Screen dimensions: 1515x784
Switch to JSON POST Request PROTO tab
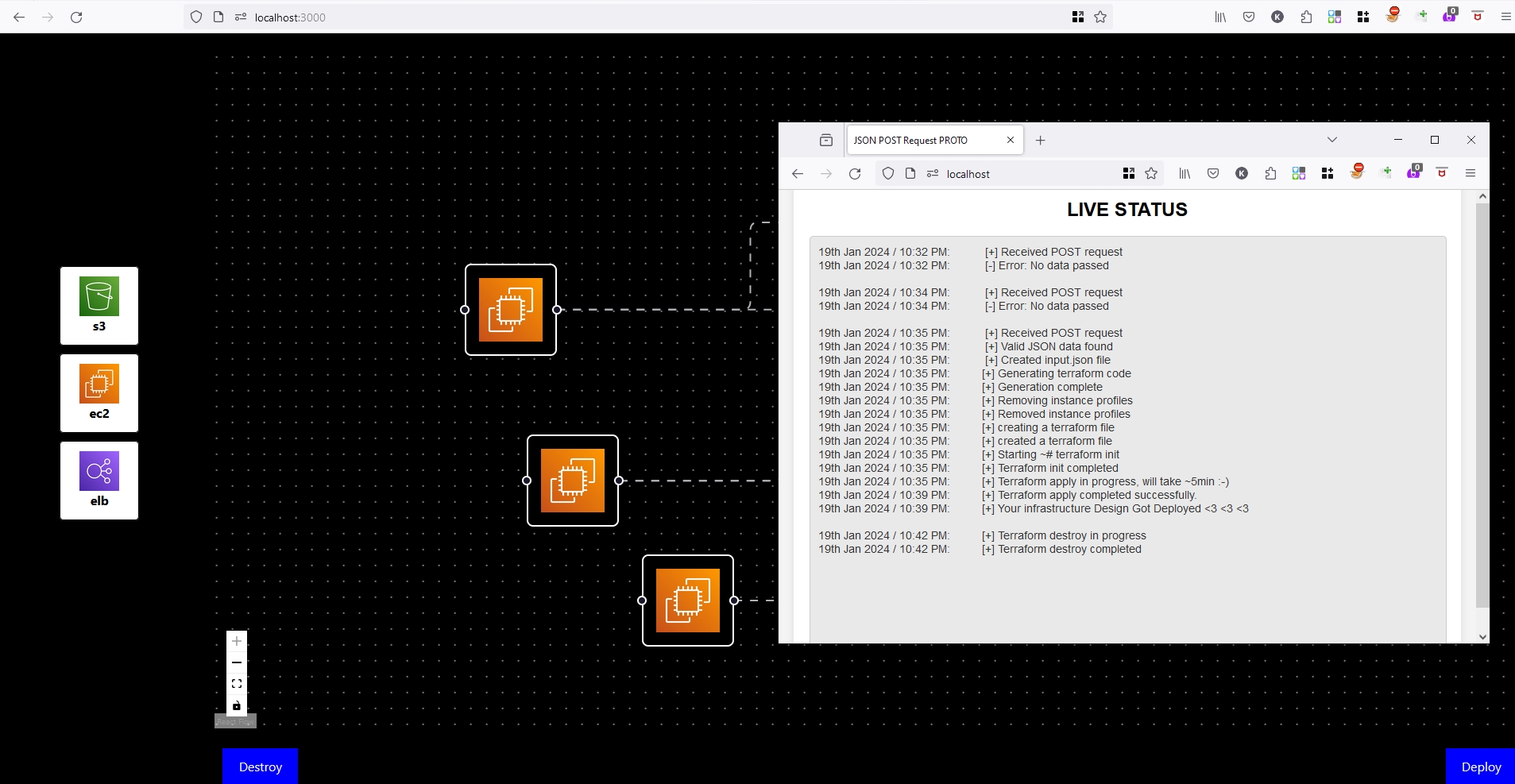(922, 141)
